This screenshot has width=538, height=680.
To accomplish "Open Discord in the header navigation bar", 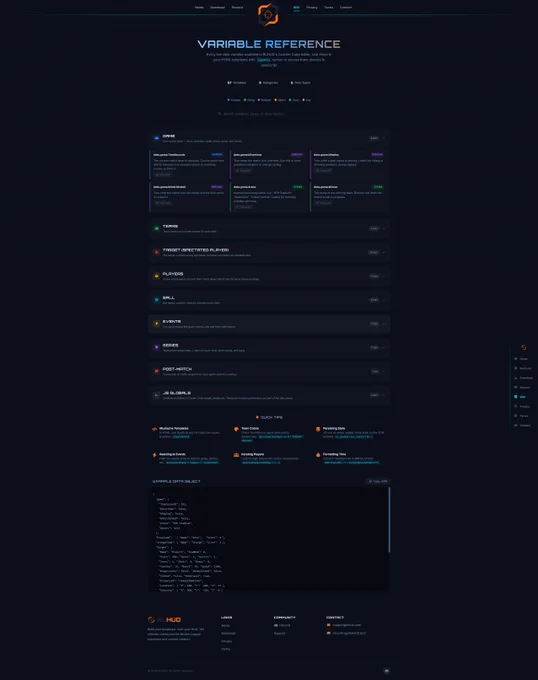I will (237, 7).
